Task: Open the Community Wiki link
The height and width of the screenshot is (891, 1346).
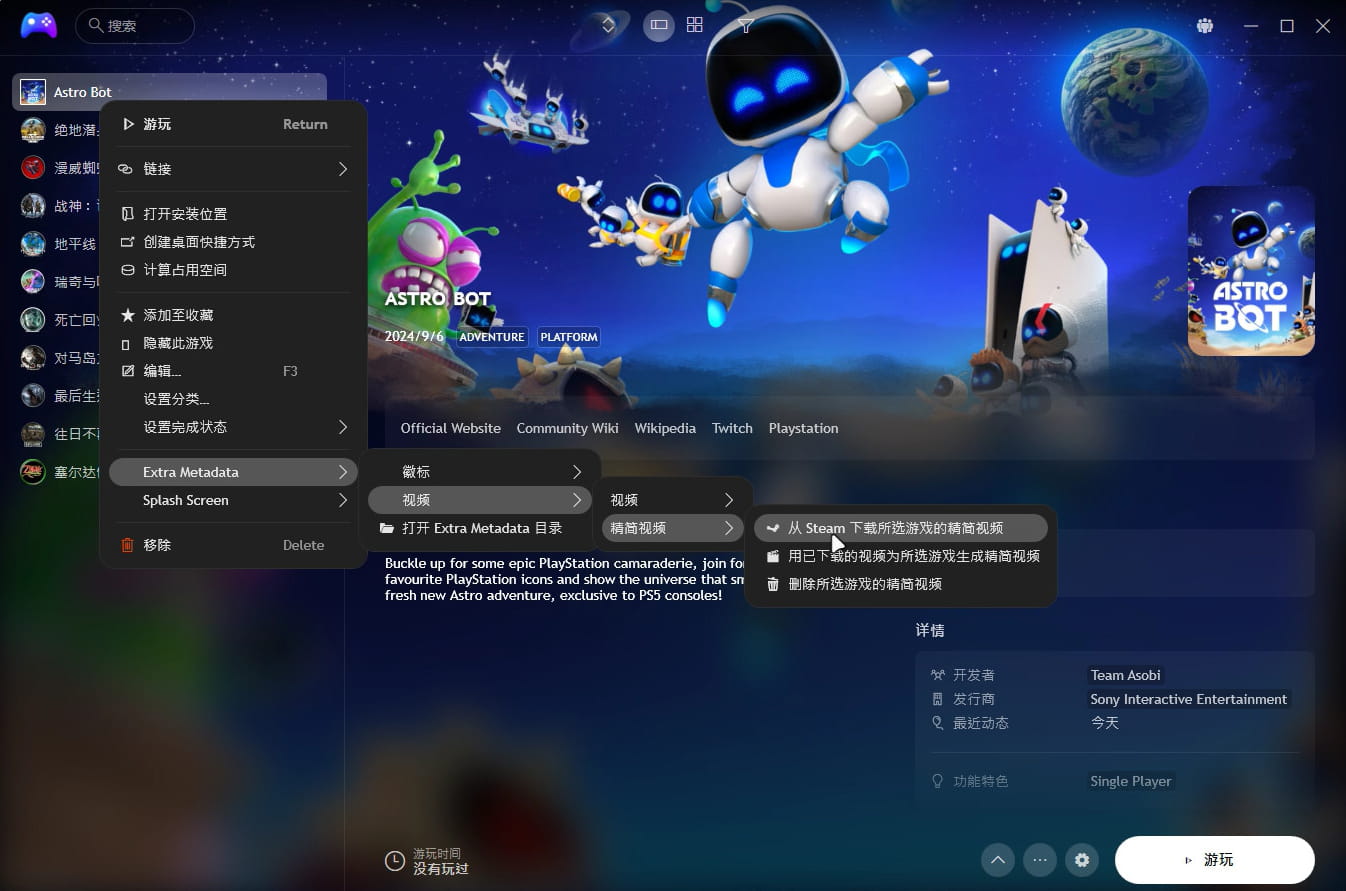Action: 567,428
